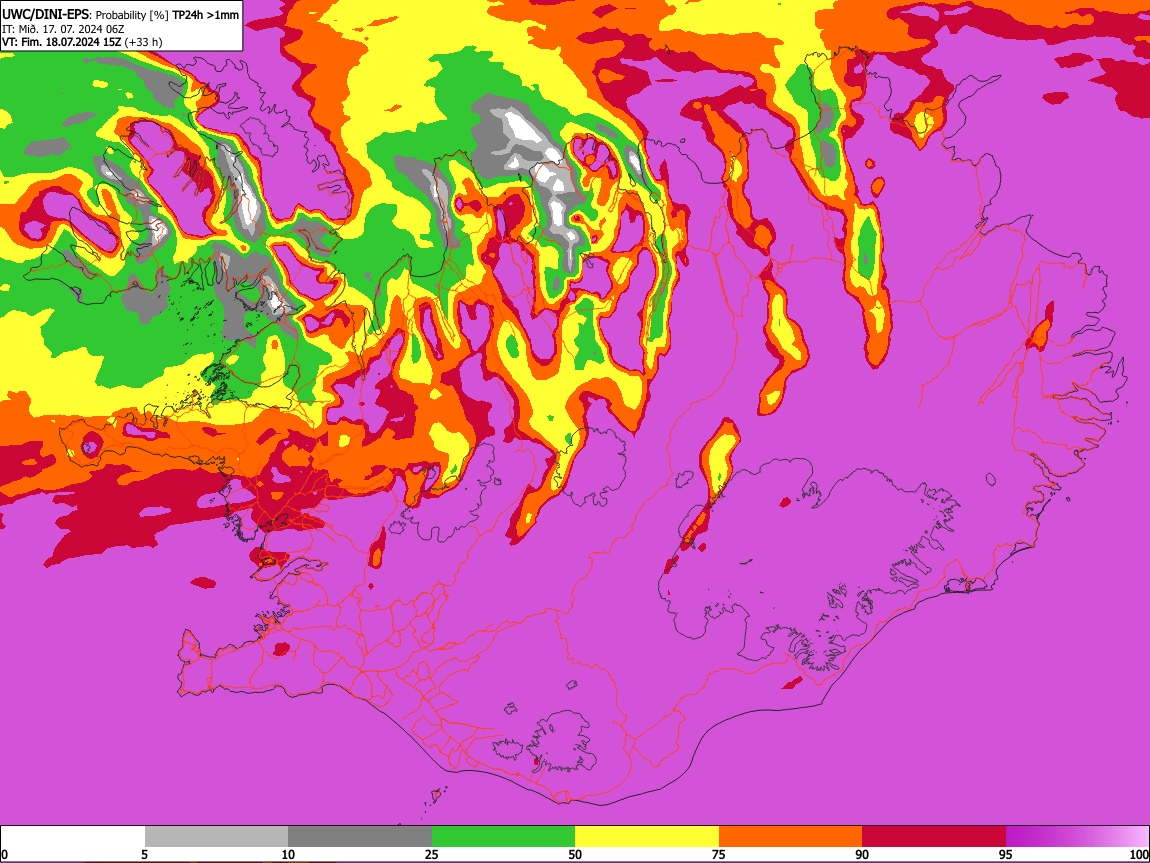Click the dark gray 10–25% legend band
Viewport: 1150px width, 863px height.
(x=360, y=837)
